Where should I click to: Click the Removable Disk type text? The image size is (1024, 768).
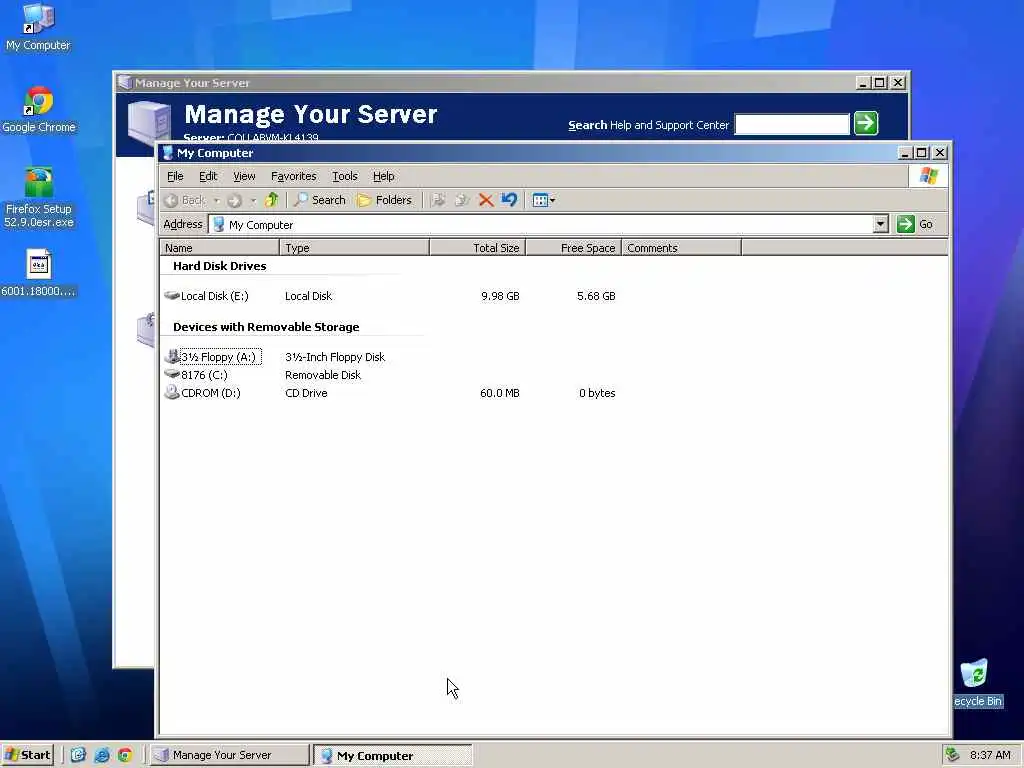pyautogui.click(x=323, y=375)
